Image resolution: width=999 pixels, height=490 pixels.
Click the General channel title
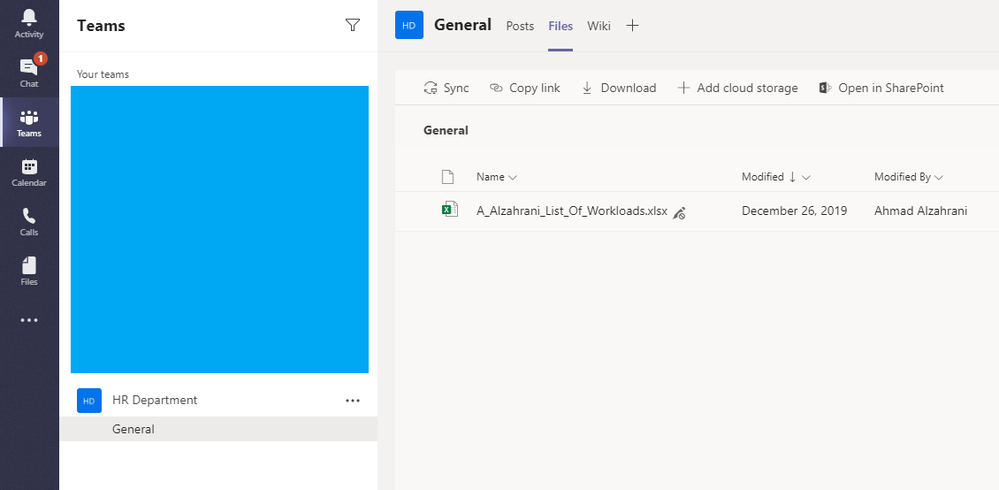463,25
